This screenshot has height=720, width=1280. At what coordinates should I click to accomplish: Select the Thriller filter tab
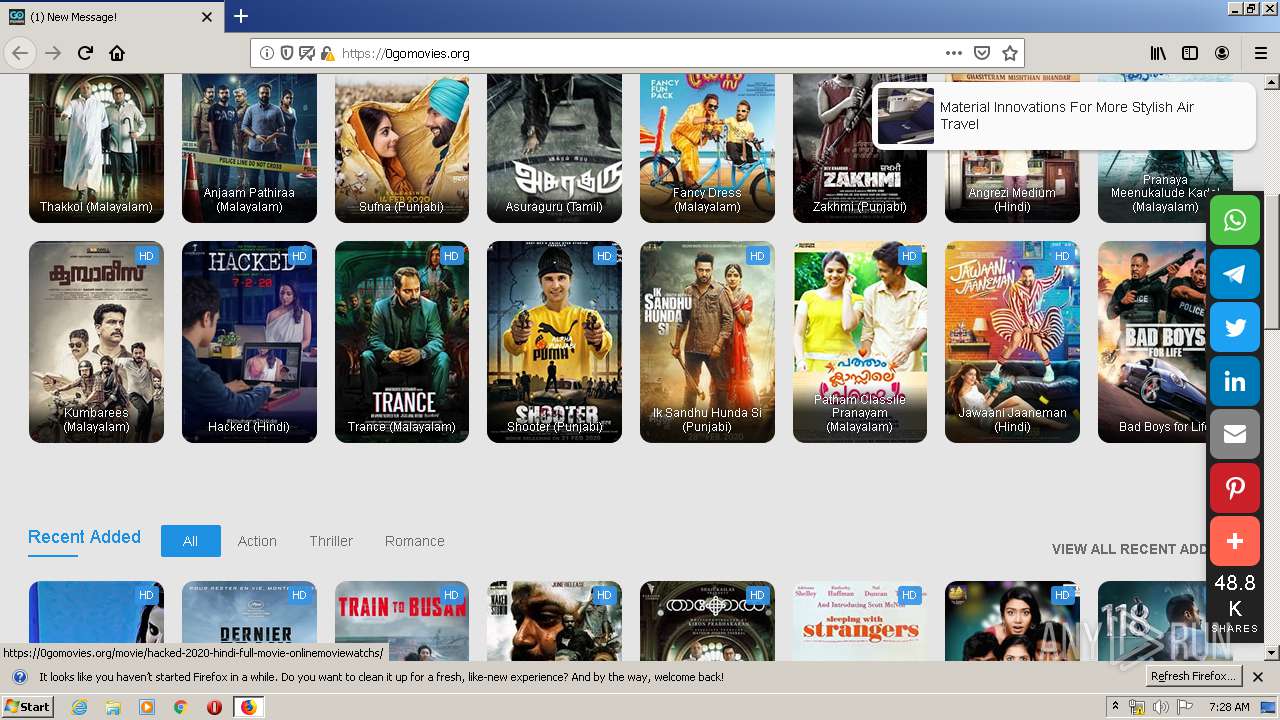[331, 541]
